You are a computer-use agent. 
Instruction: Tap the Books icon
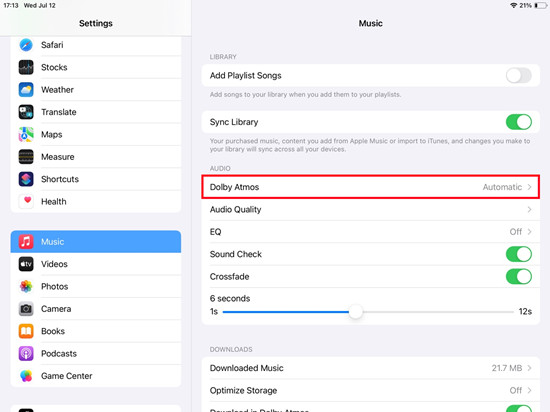[26, 331]
